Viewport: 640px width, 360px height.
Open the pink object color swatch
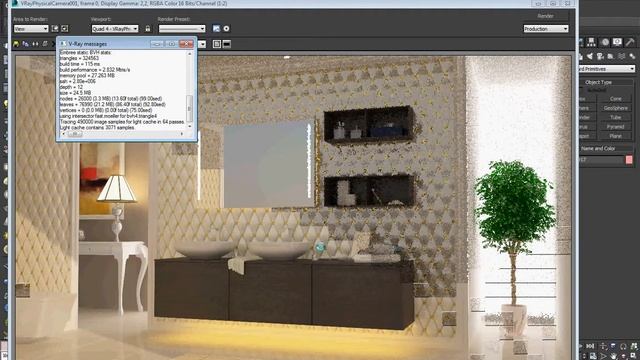pos(629,160)
